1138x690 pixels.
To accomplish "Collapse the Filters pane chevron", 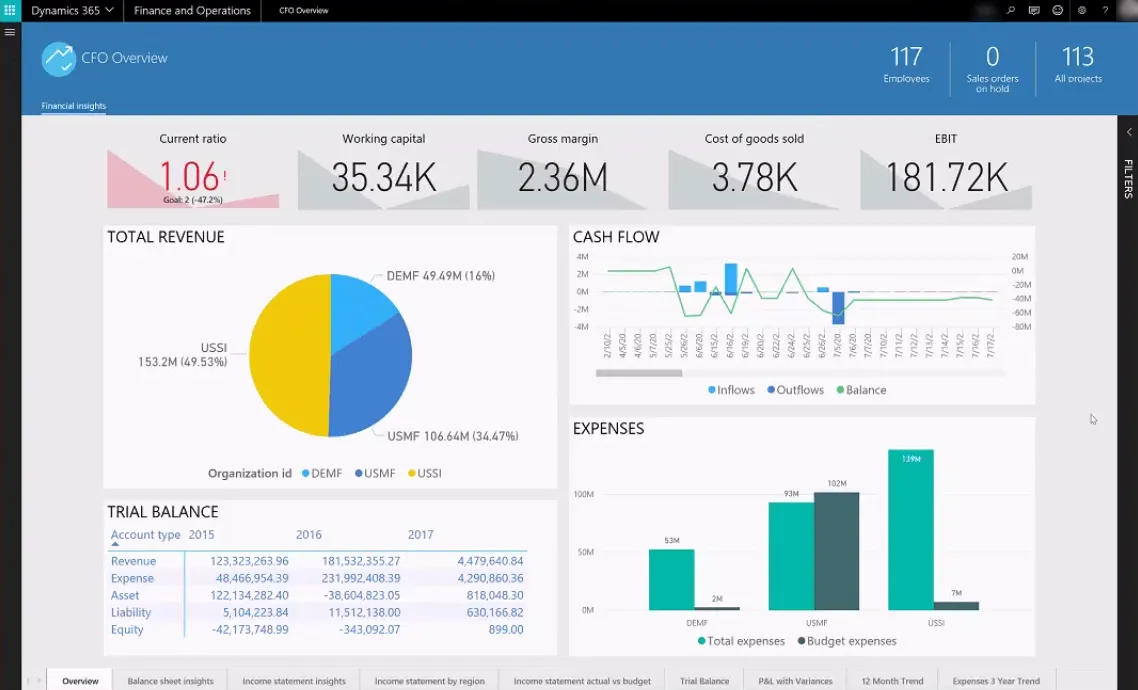I will 1129,131.
